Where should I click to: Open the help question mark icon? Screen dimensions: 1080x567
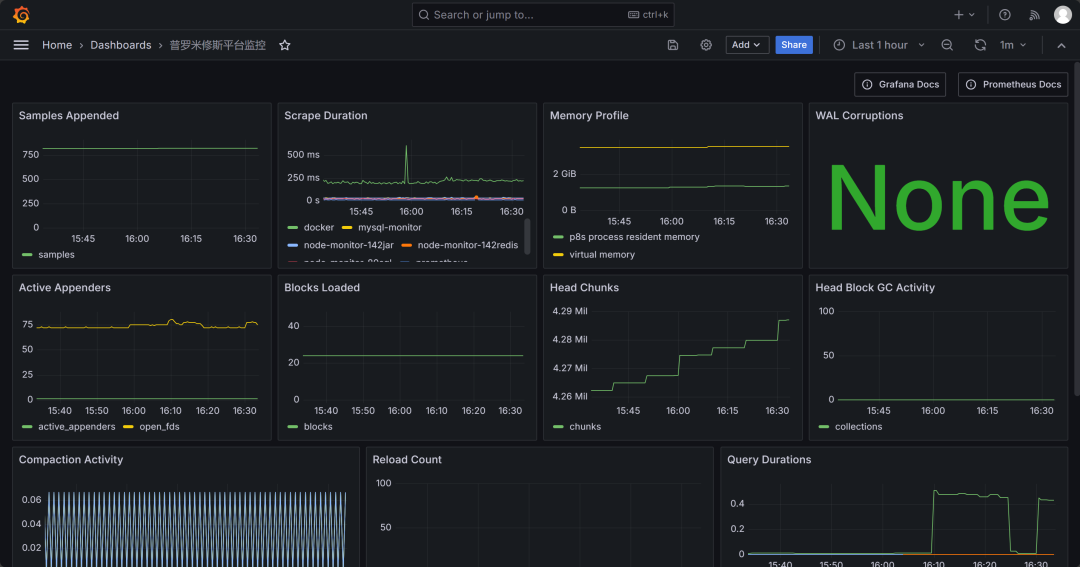1005,14
